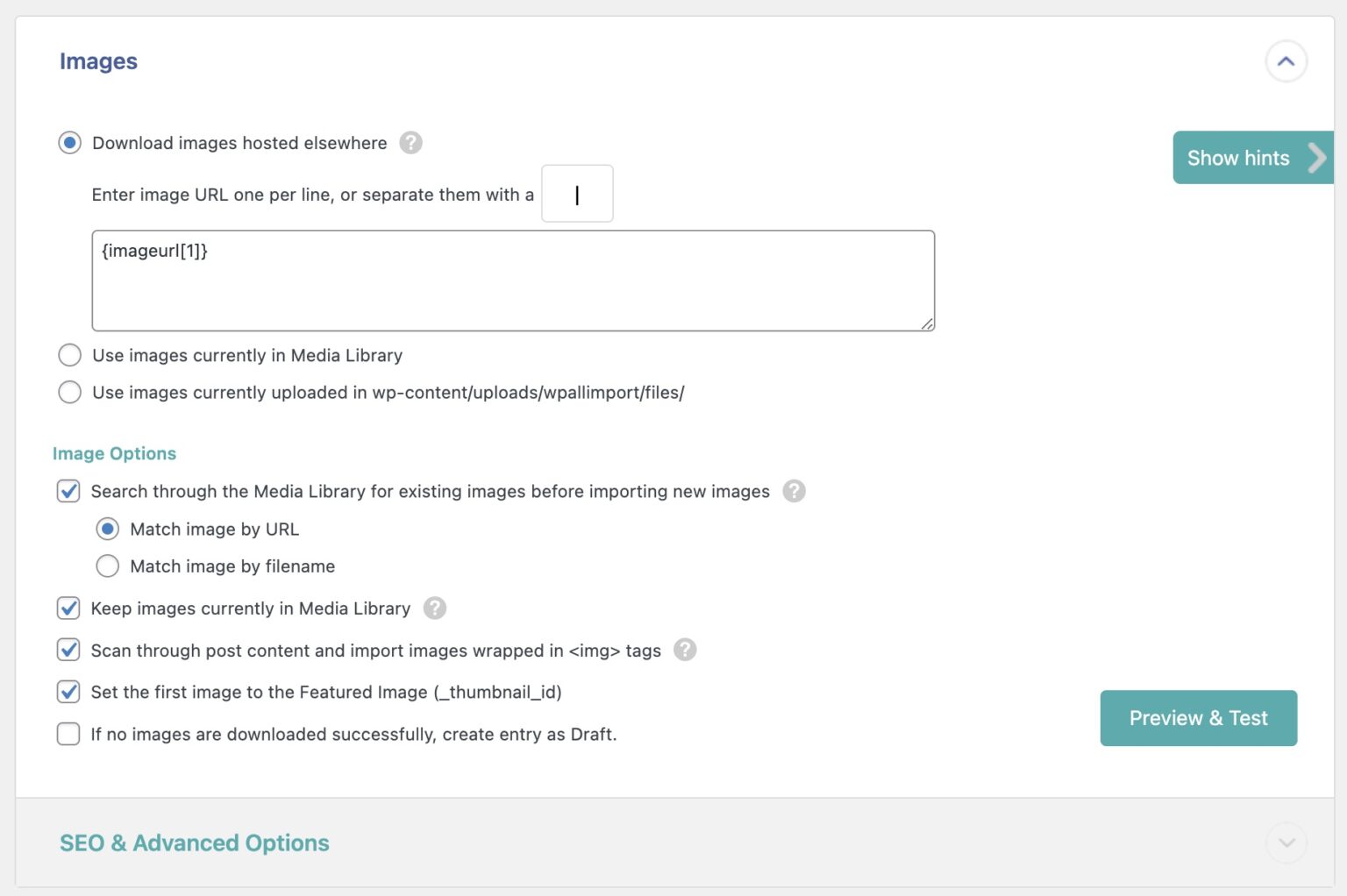
Task: Choose Use images uploaded in wpallimport/files
Action: click(69, 392)
